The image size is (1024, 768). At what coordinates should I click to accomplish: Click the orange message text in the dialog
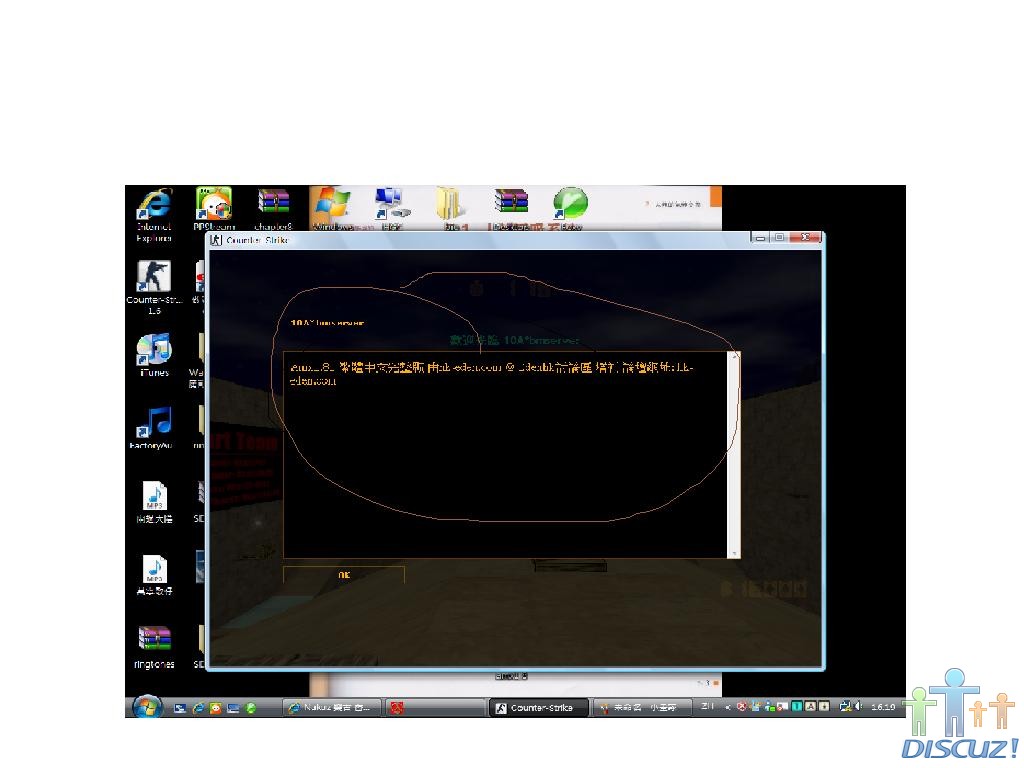pos(491,374)
